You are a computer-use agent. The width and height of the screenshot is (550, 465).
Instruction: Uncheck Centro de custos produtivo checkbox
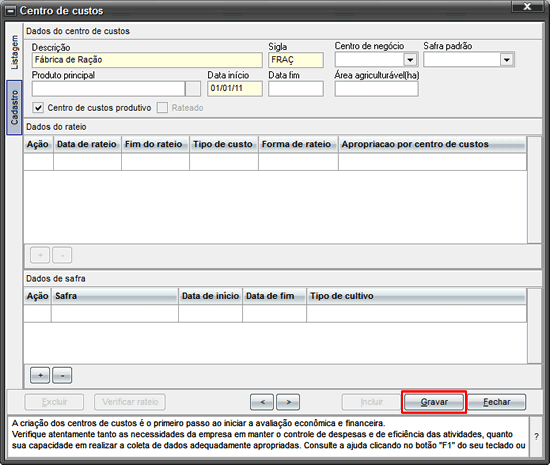[38, 108]
